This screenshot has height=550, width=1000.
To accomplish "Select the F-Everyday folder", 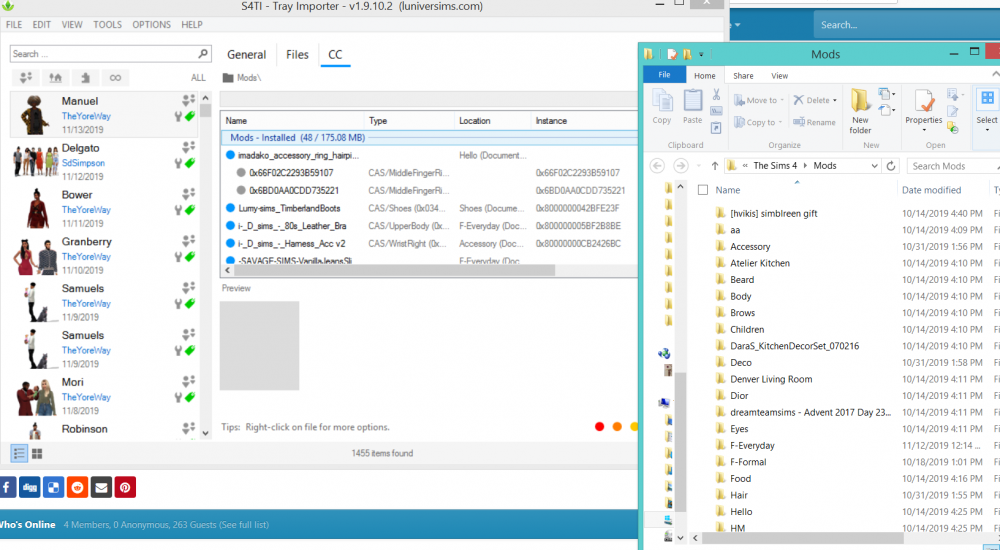I will coord(753,445).
